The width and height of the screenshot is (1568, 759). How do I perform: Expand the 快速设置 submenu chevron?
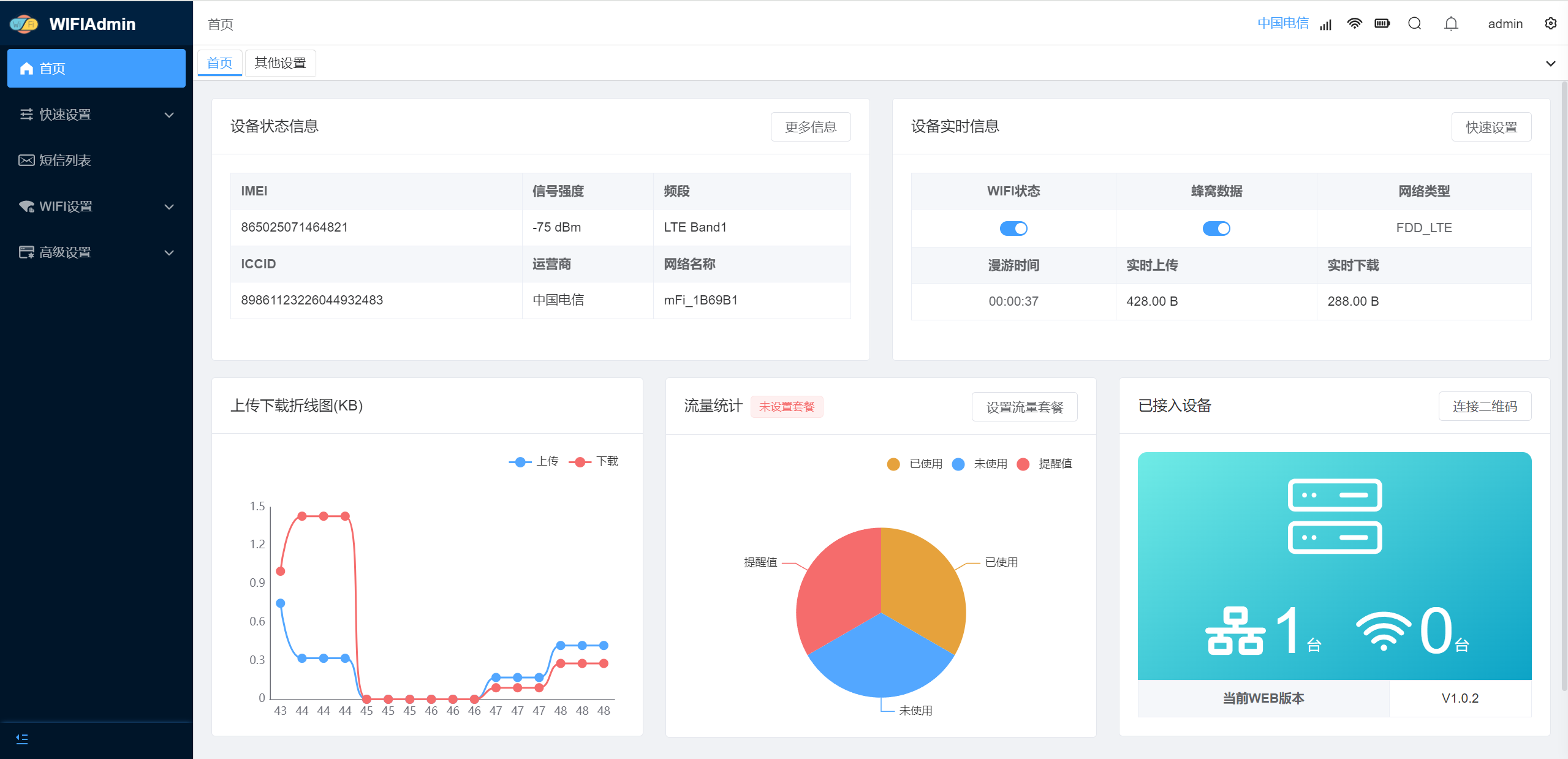click(x=170, y=115)
